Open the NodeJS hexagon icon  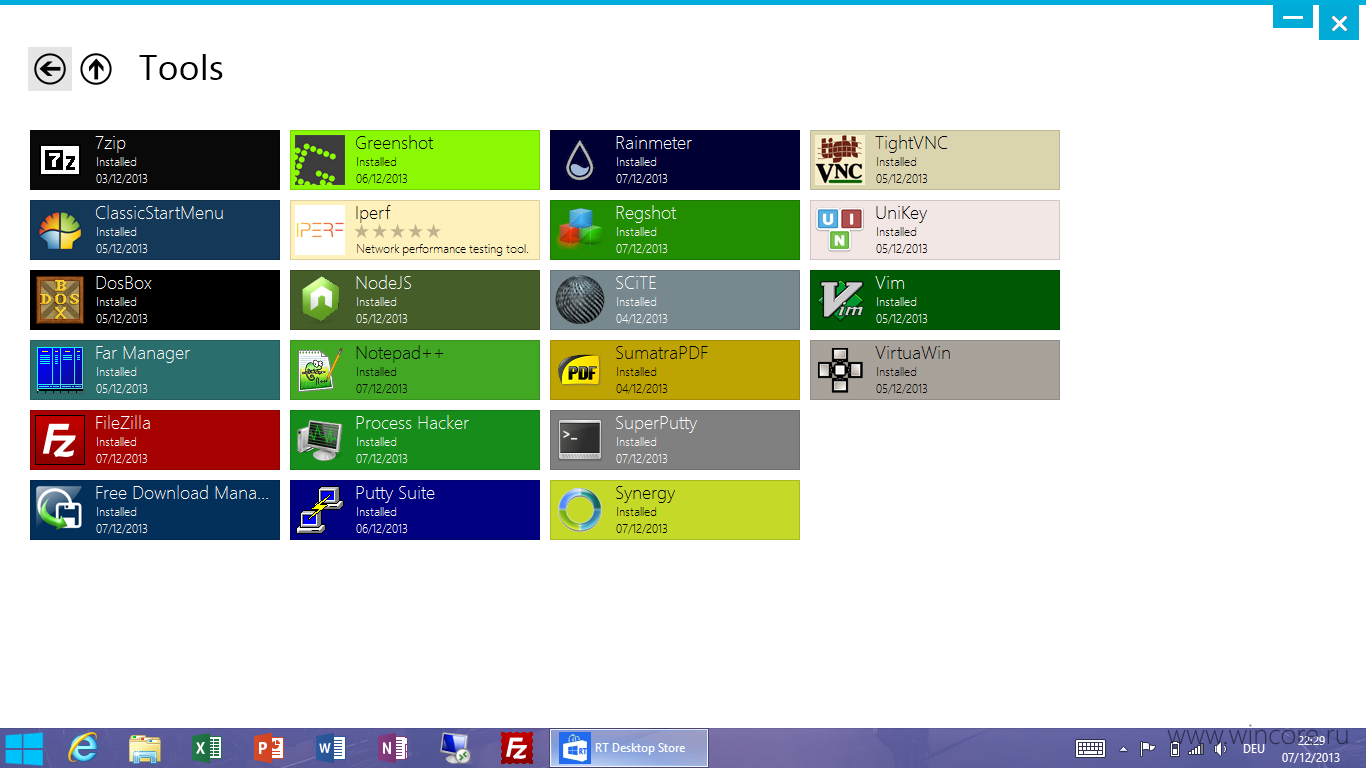click(x=320, y=300)
